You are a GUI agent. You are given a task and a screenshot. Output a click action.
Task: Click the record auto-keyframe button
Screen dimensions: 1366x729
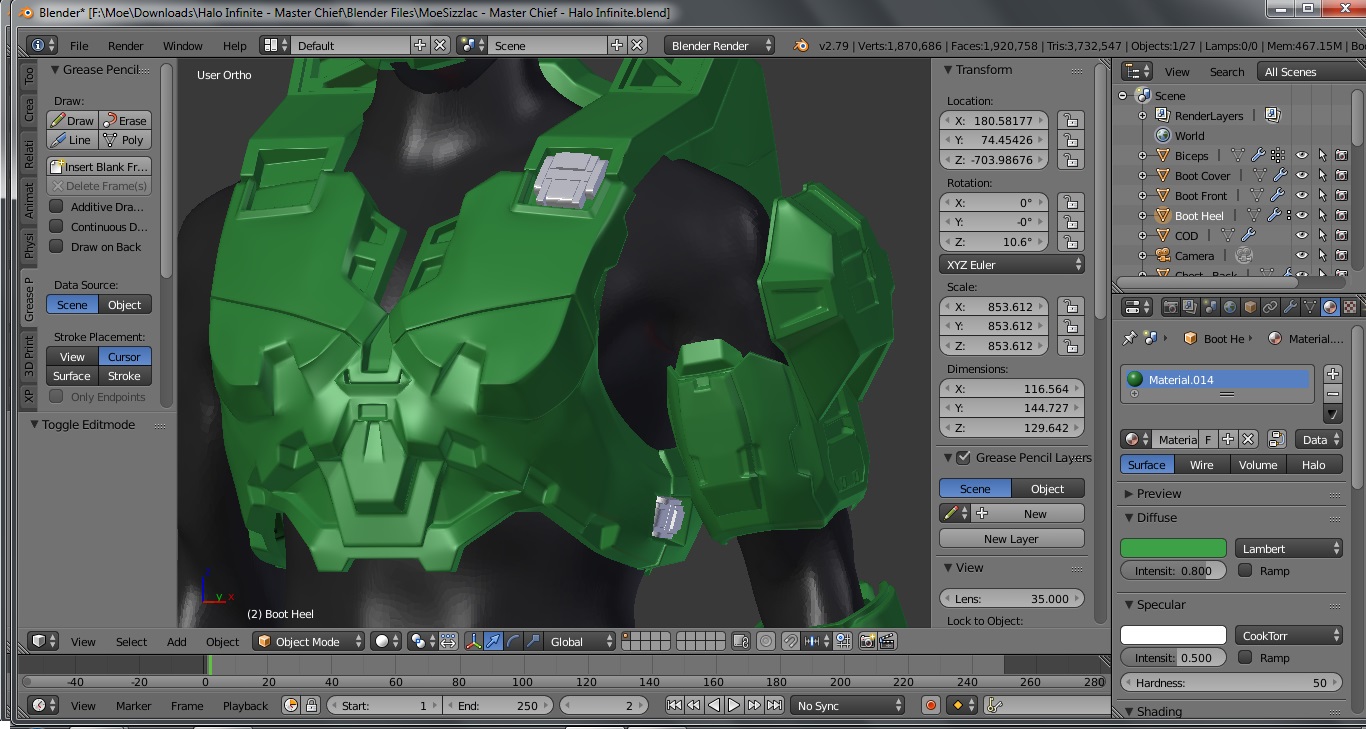[931, 705]
